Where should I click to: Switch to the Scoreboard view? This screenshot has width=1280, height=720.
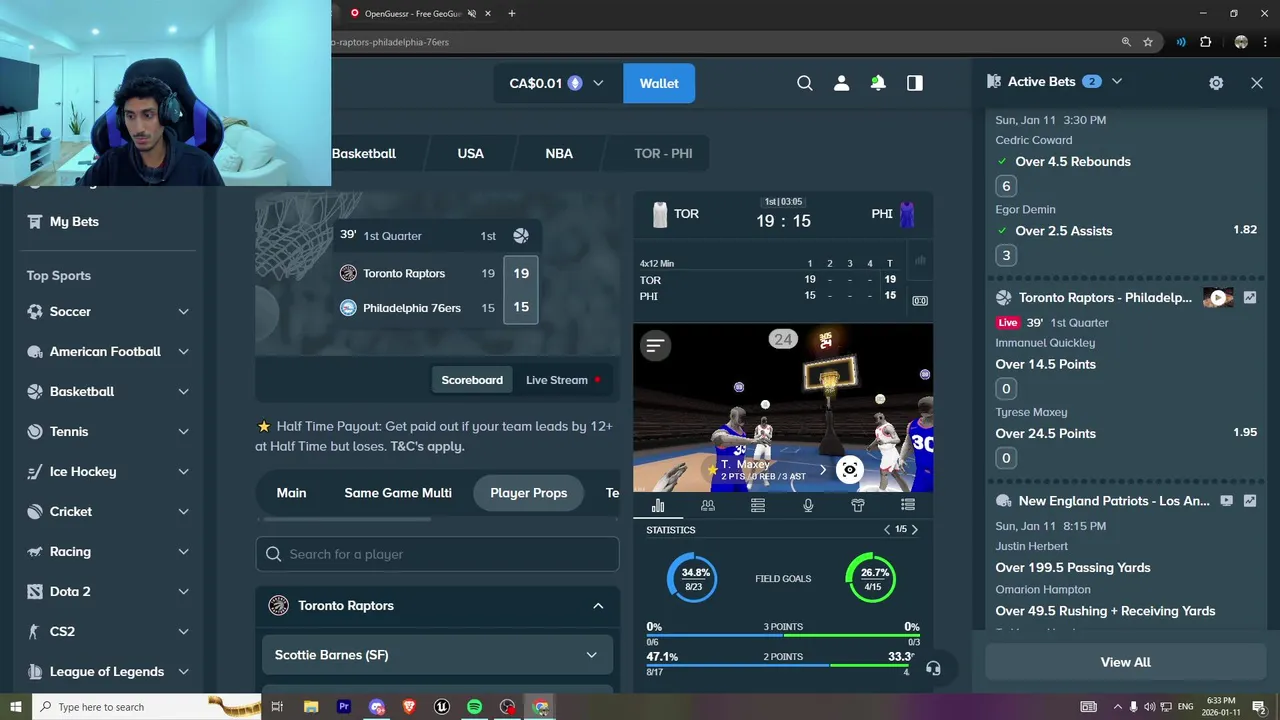coord(472,380)
